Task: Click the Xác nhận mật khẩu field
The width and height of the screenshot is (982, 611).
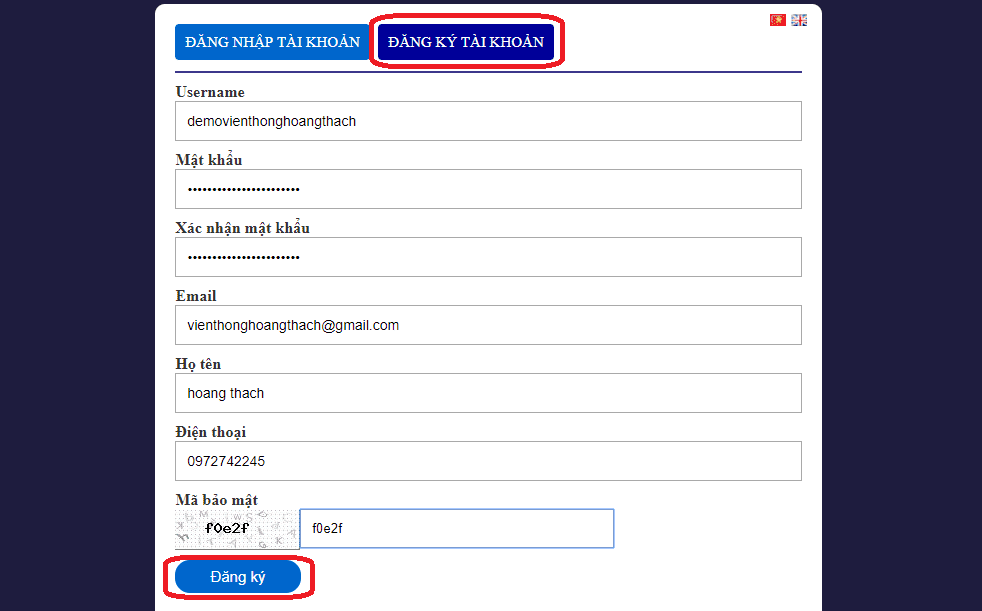Action: click(x=488, y=257)
